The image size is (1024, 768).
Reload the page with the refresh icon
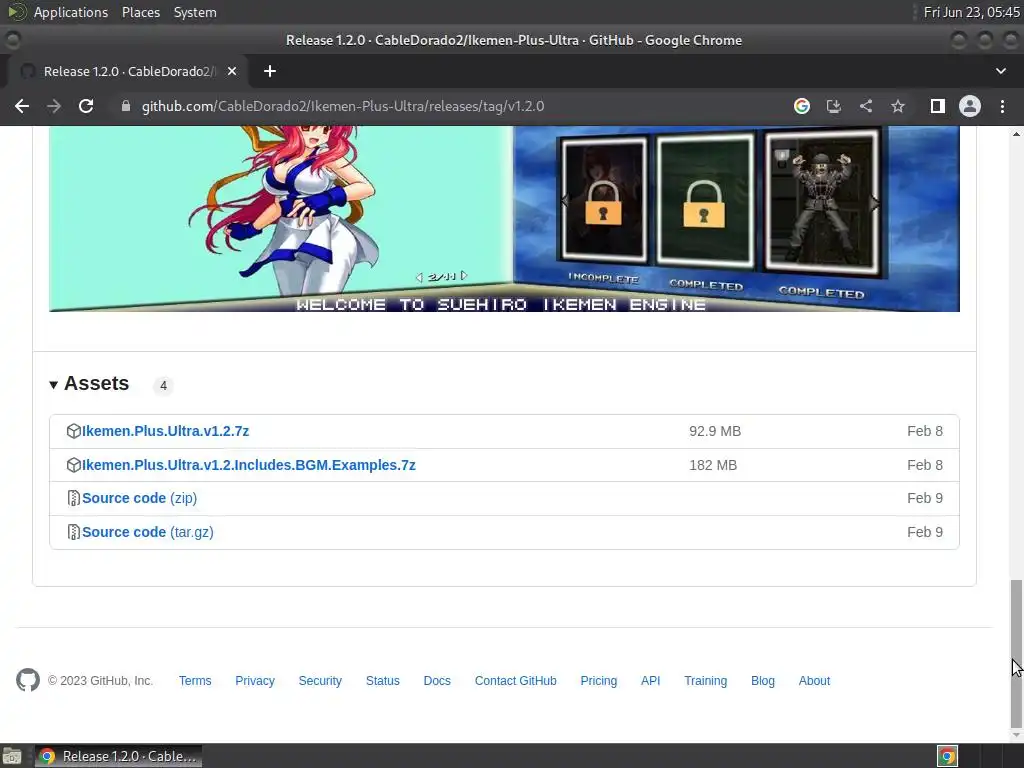coord(86,106)
